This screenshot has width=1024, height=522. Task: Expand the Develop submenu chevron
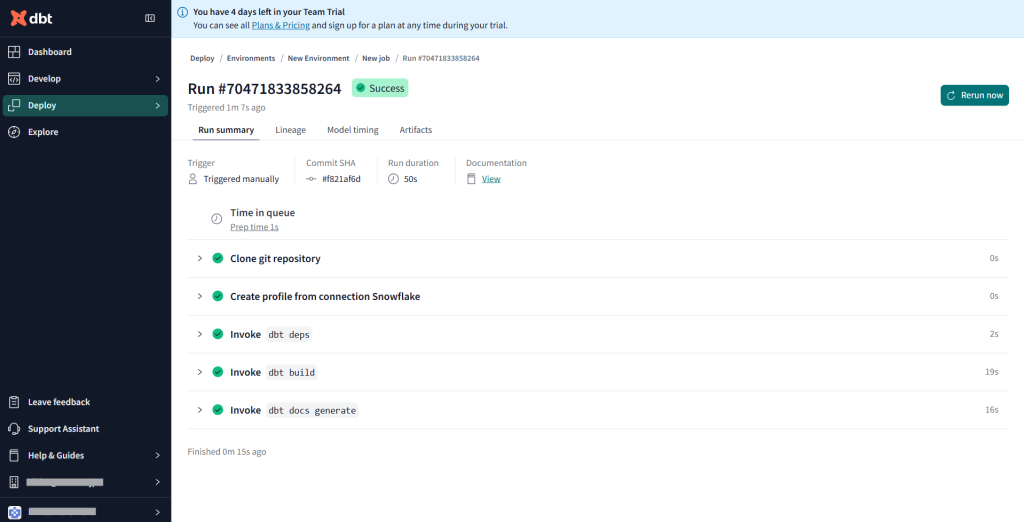[x=157, y=78]
